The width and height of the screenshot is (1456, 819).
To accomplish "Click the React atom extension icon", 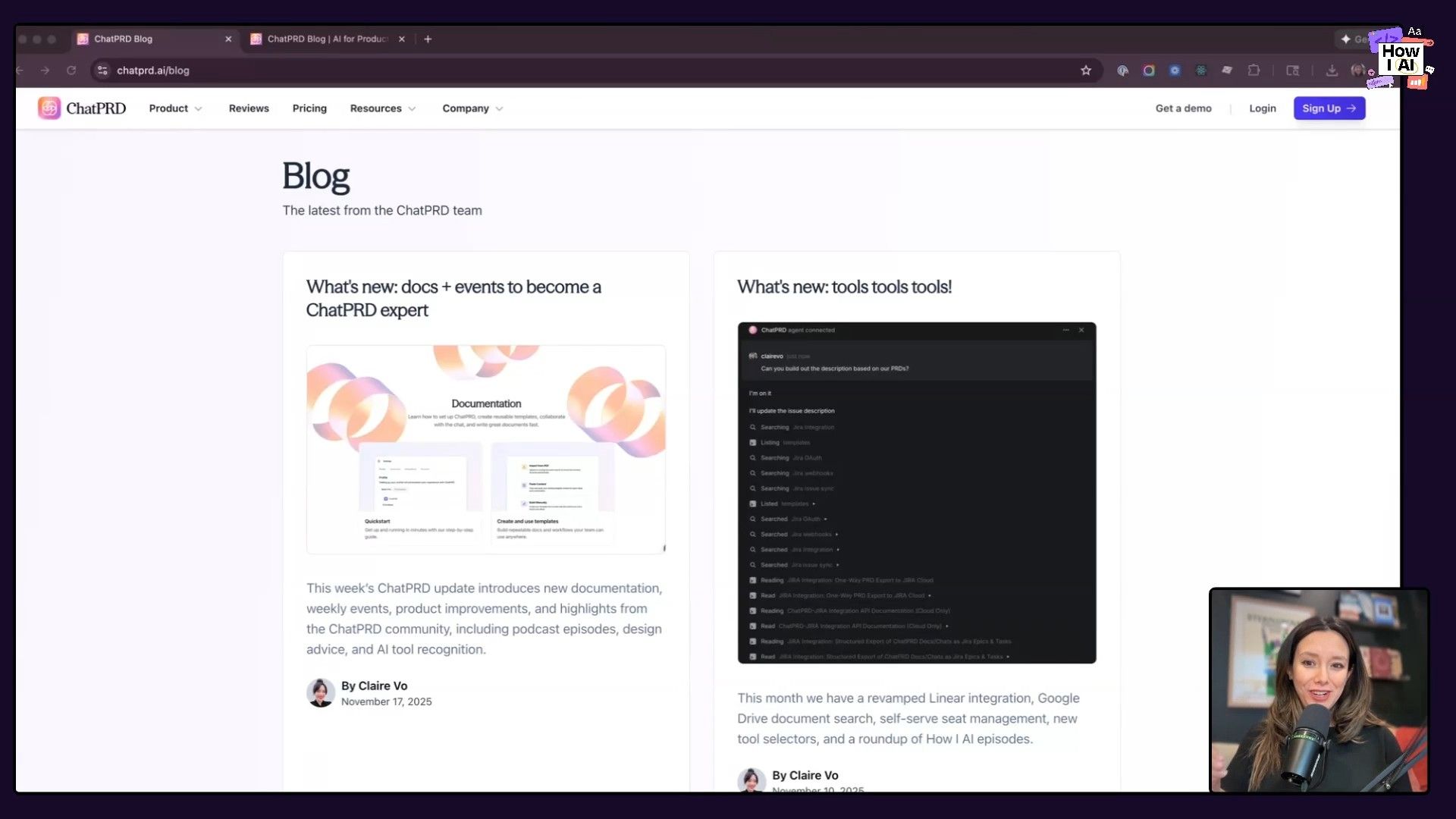I will click(x=1201, y=71).
